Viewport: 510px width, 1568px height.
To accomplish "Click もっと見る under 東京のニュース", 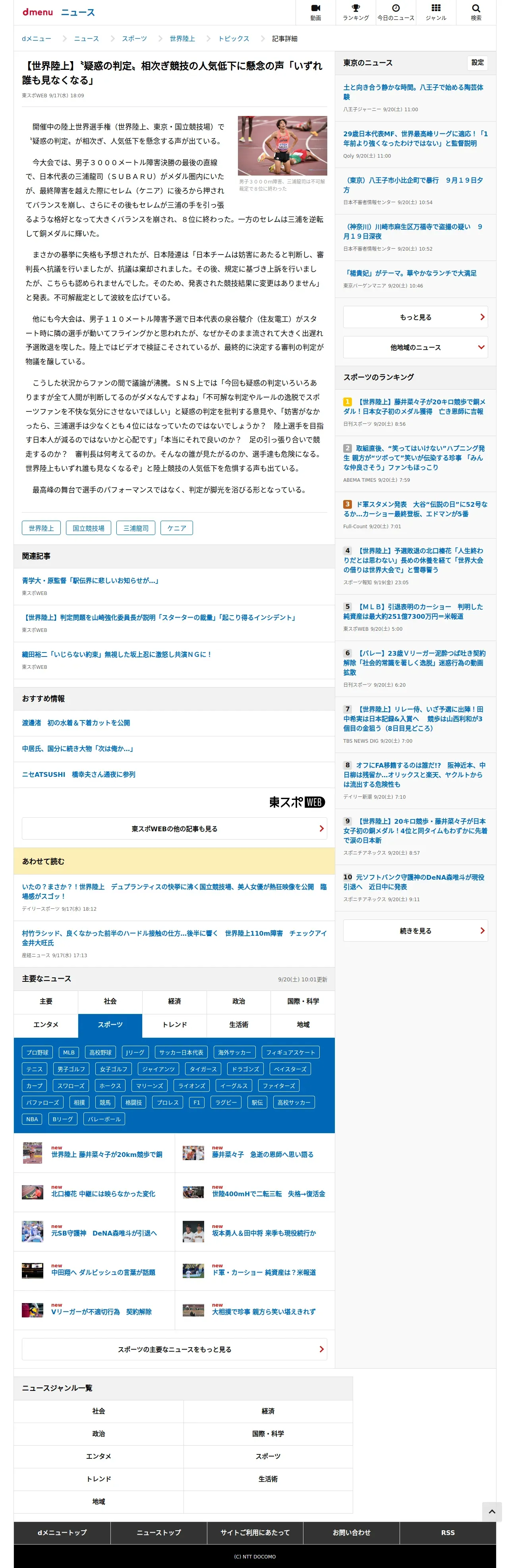I will 416,317.
